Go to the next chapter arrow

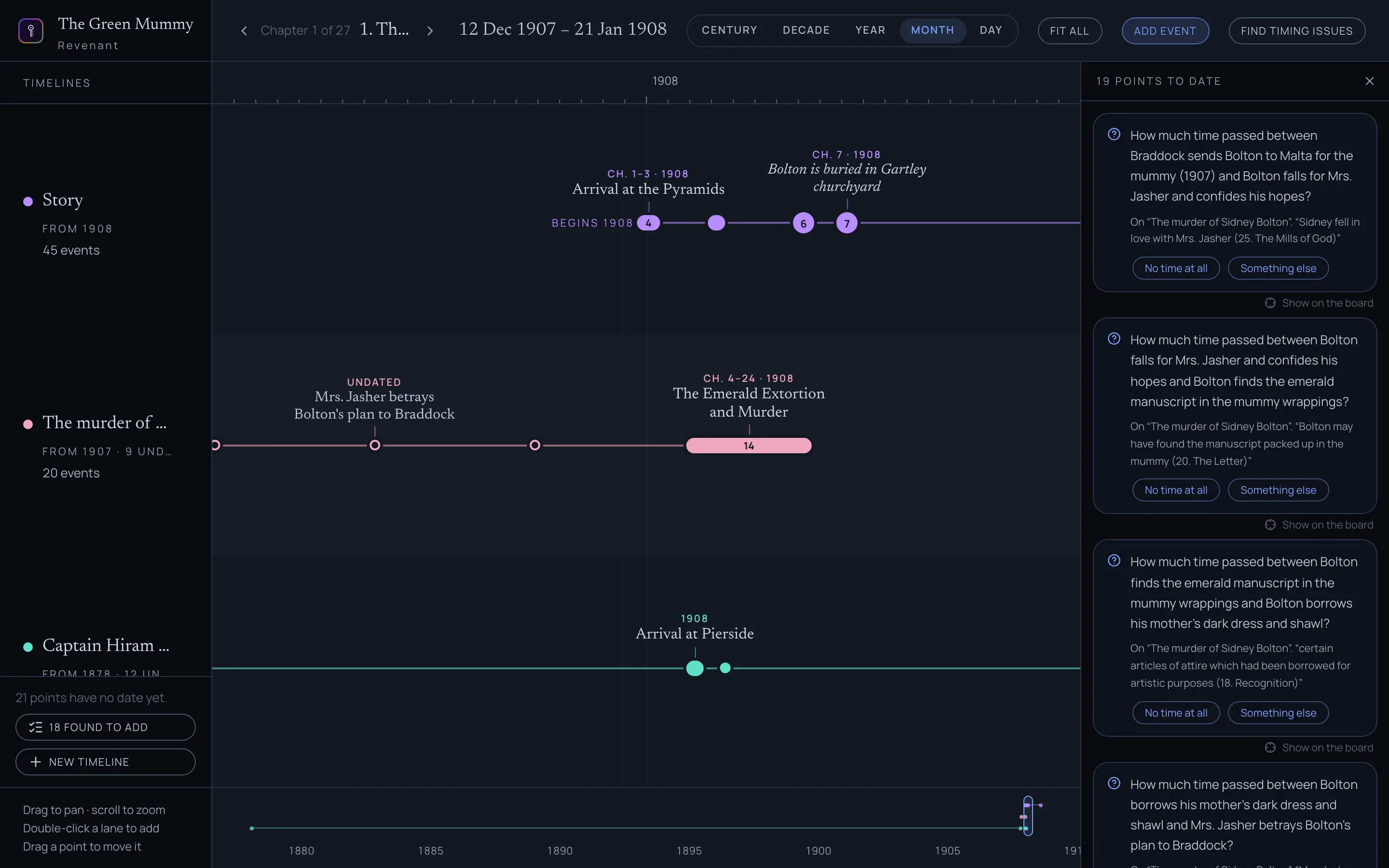[x=430, y=30]
